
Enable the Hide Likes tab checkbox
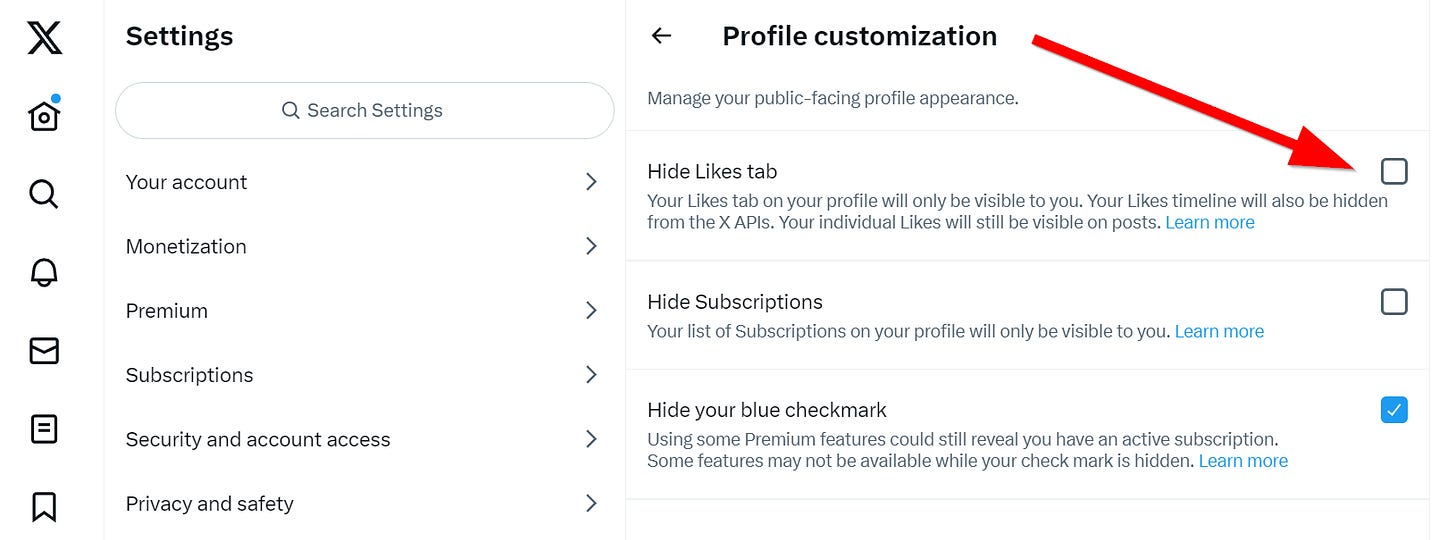tap(1394, 171)
